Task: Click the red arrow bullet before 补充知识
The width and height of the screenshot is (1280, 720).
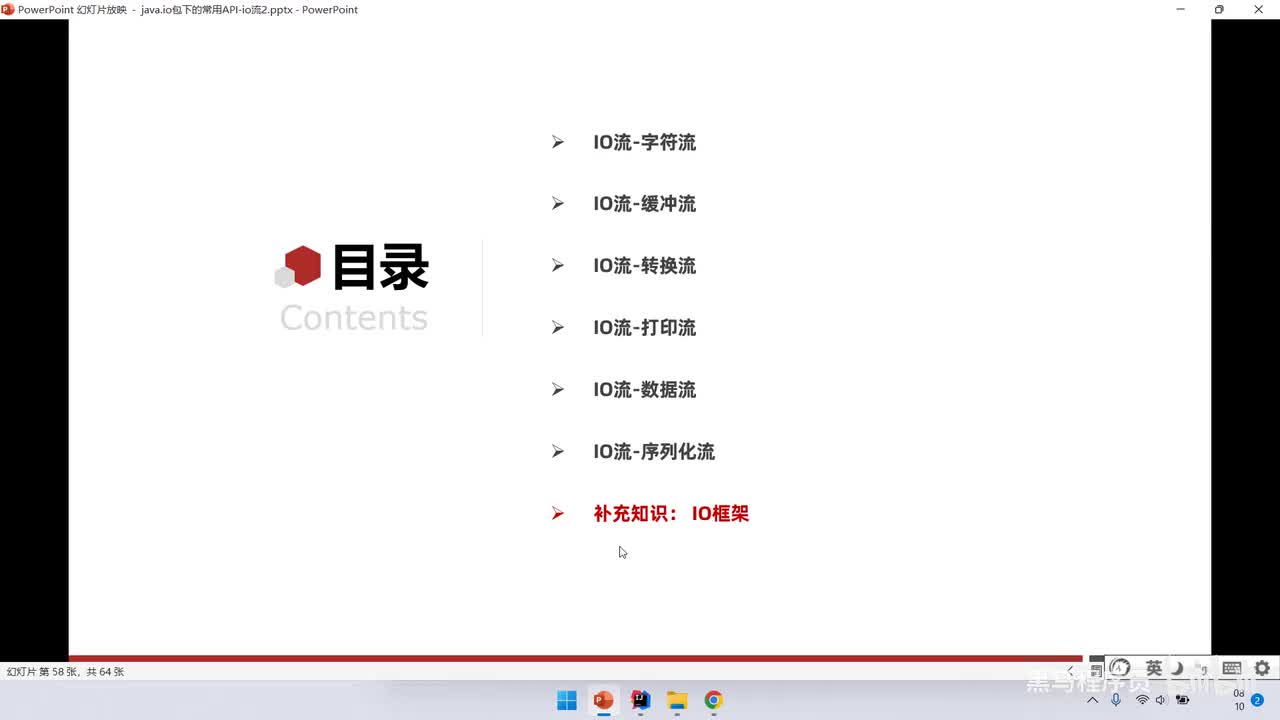Action: (x=558, y=514)
